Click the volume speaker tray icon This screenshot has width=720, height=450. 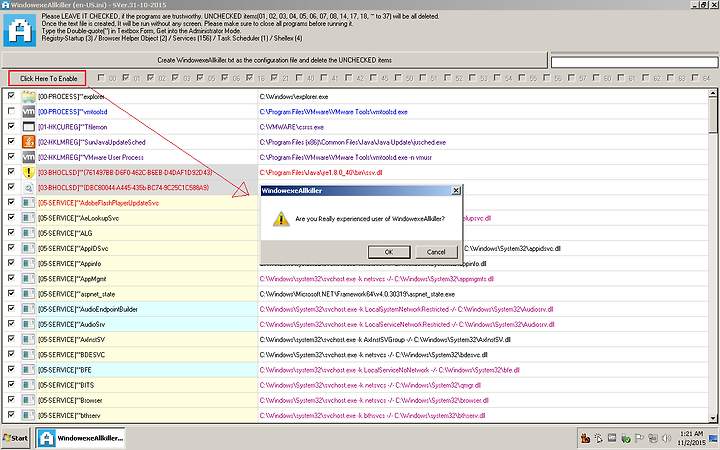pyautogui.click(x=667, y=438)
